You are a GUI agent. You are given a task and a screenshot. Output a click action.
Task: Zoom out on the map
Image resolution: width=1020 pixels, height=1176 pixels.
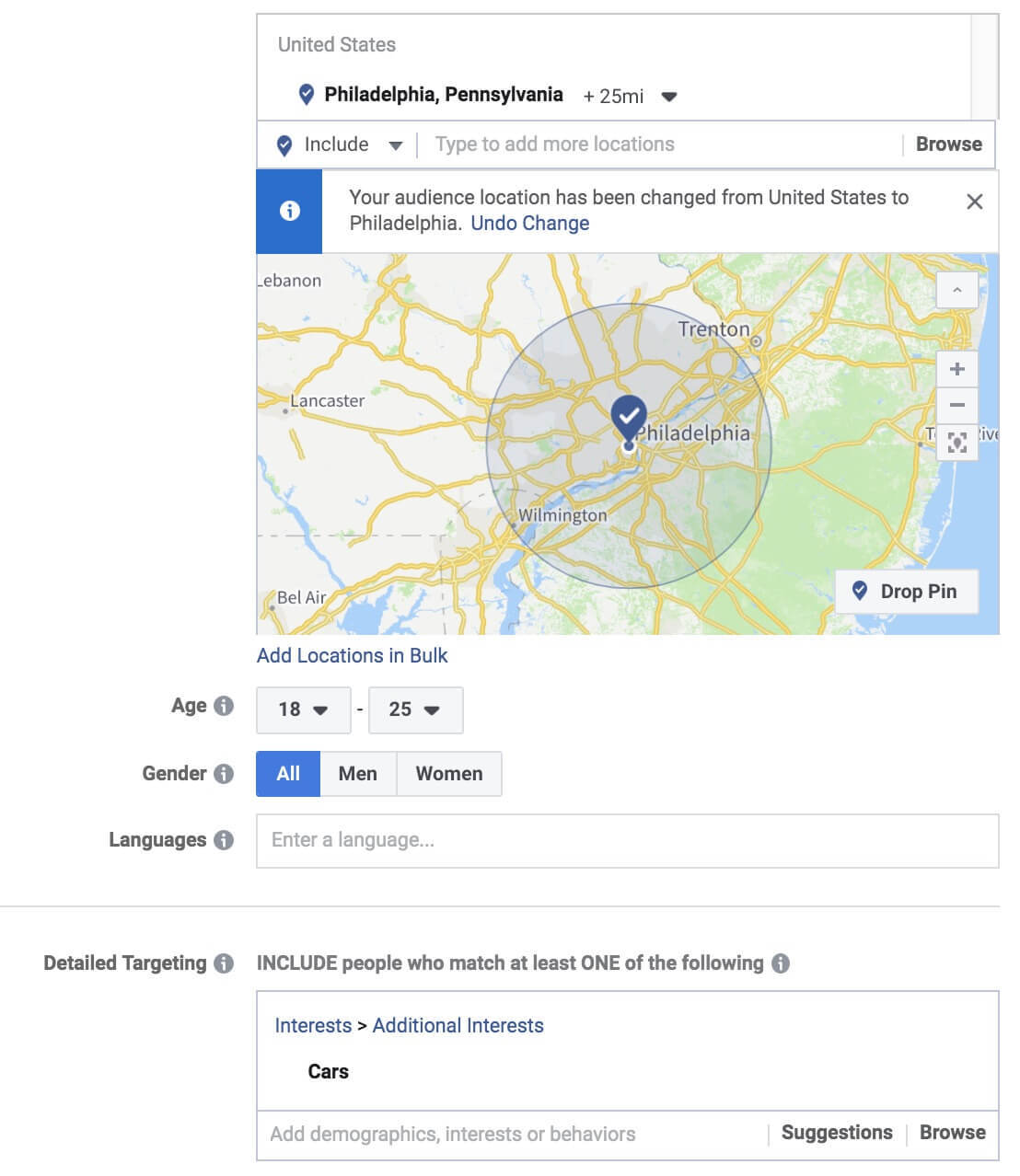click(956, 405)
